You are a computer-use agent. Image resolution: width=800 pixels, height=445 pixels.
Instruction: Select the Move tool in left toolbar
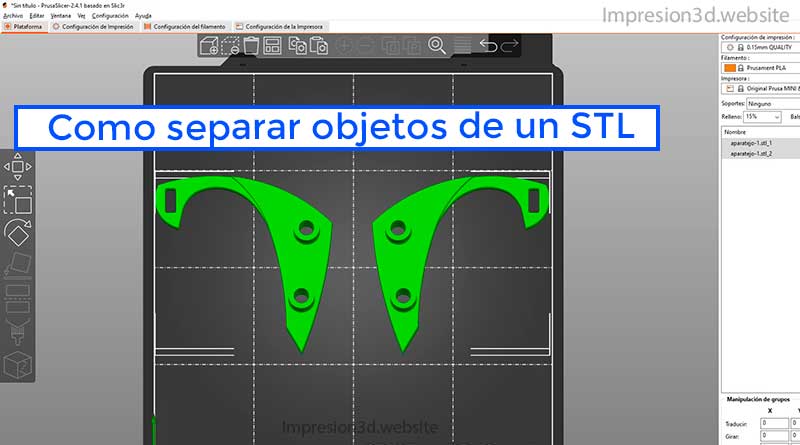[17, 166]
